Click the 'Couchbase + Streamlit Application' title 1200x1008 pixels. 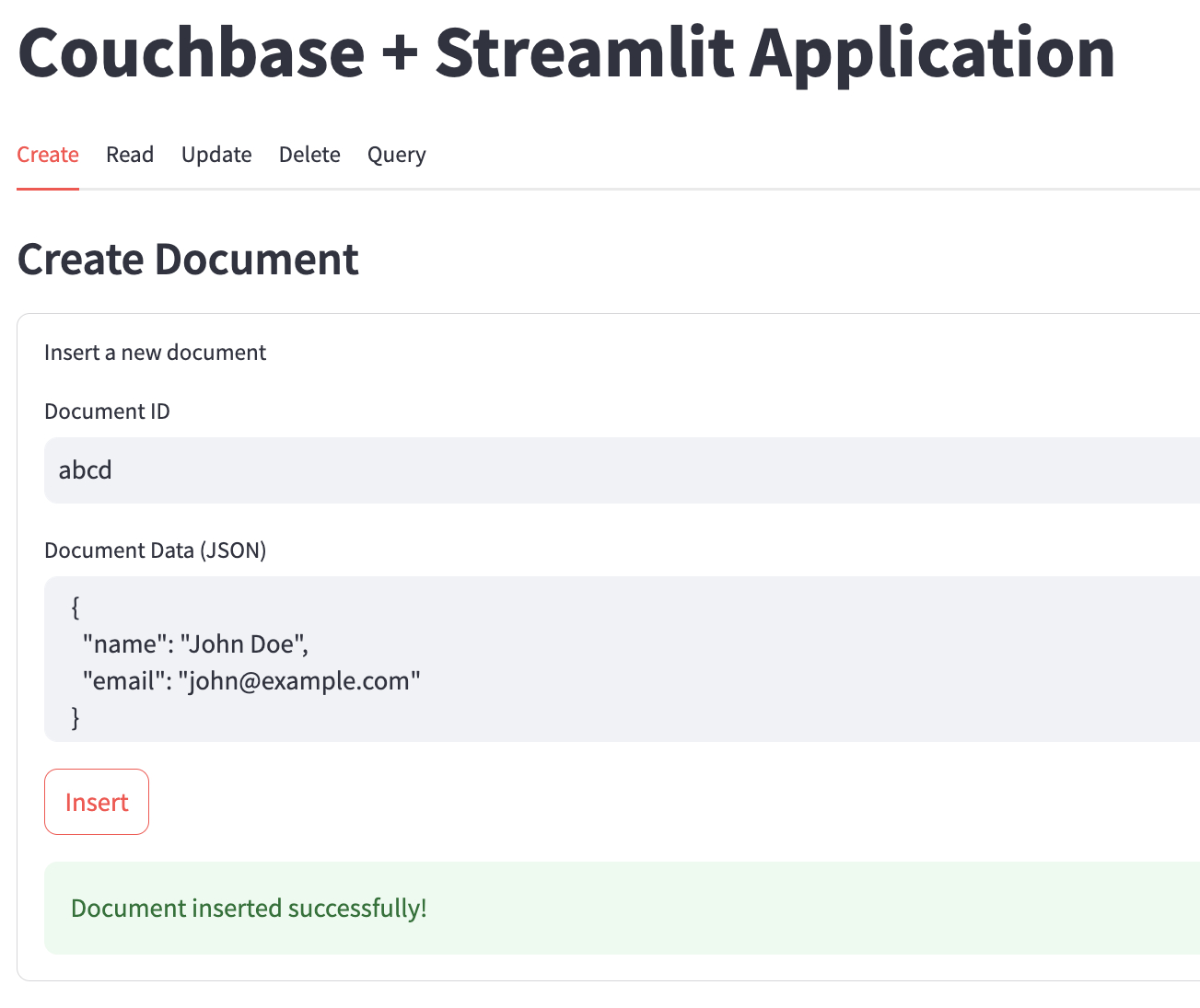pos(566,53)
